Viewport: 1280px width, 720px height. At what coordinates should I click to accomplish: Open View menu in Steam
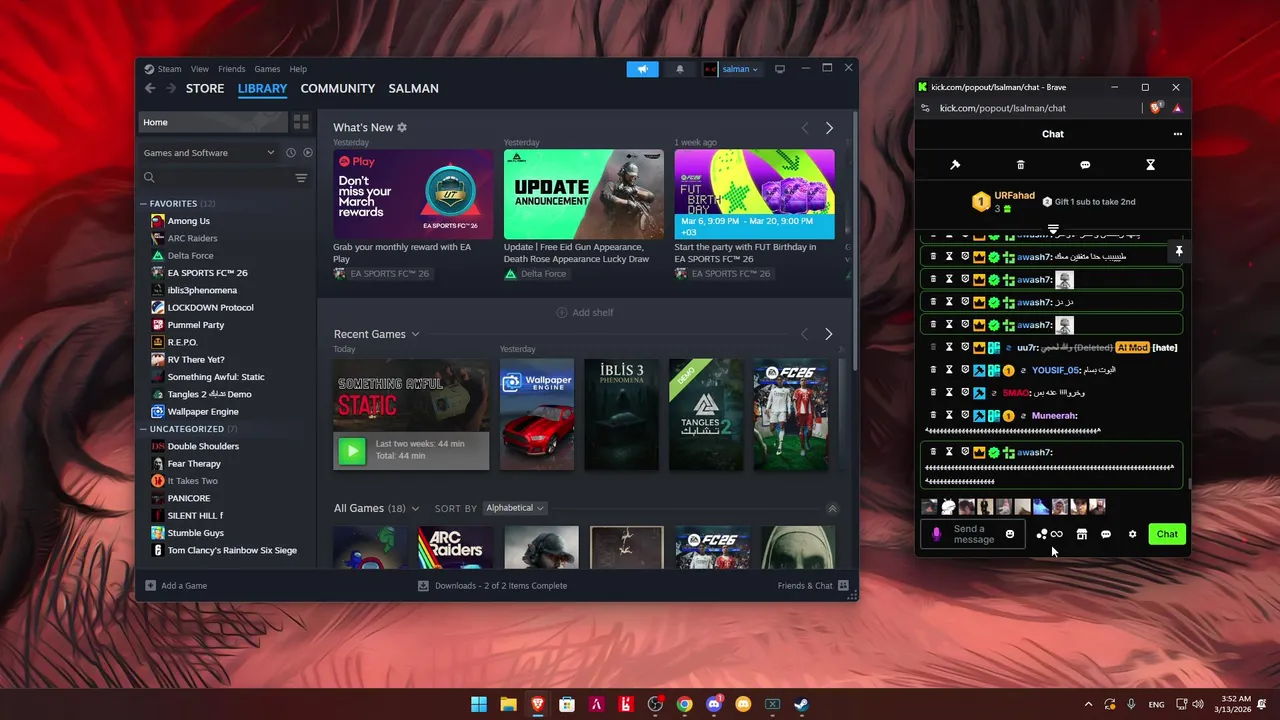click(200, 69)
